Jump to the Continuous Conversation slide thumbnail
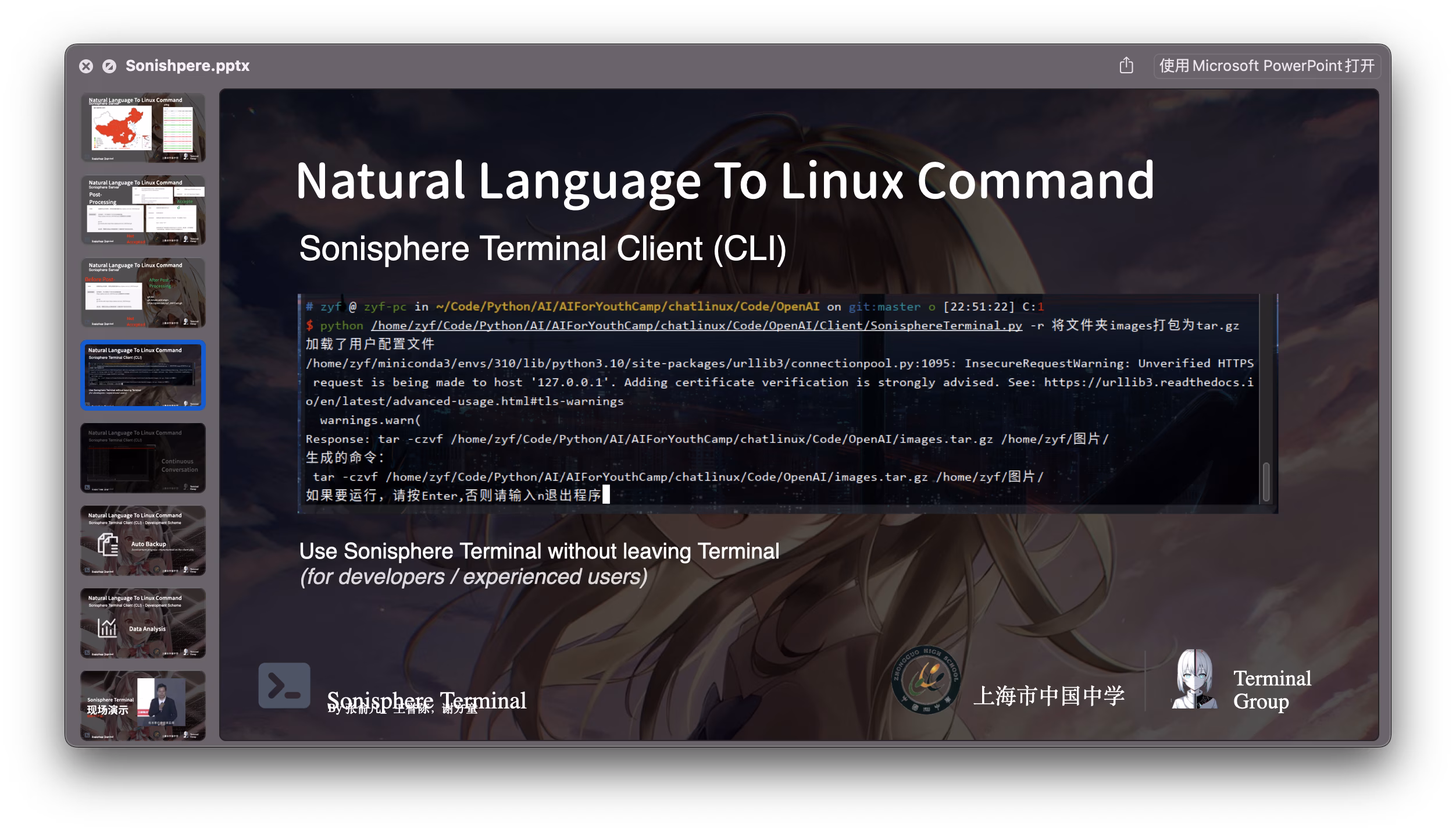This screenshot has width=1456, height=833. click(143, 458)
